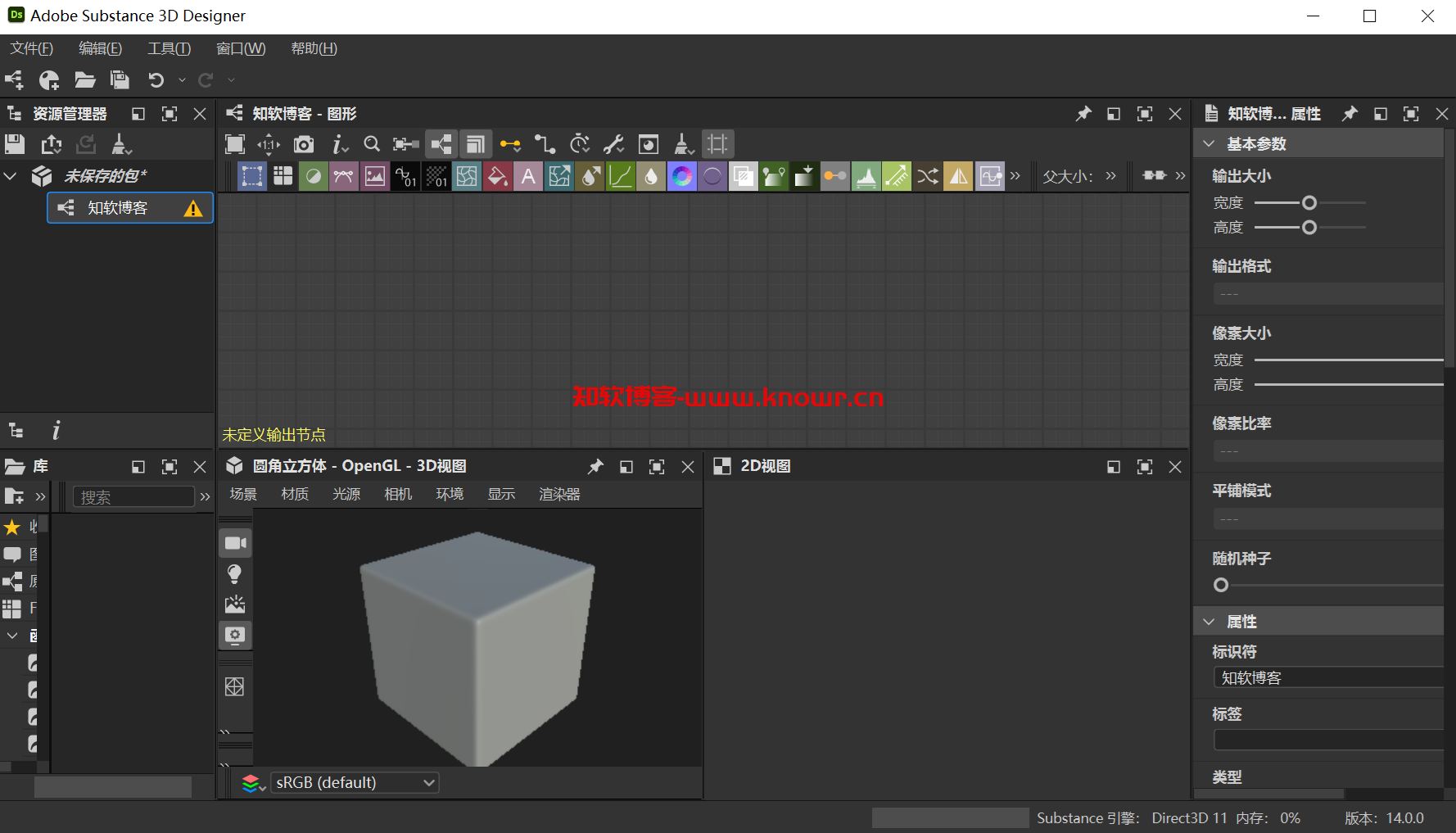This screenshot has height=833, width=1456.
Task: Pin the graph panel
Action: [1083, 114]
